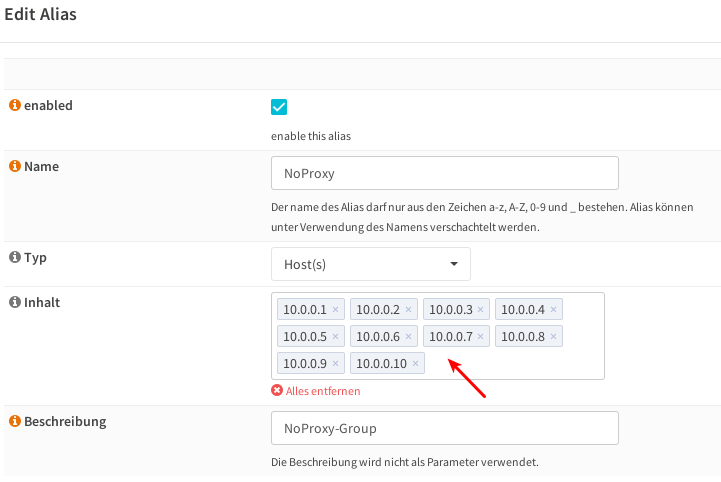Click the info icon next to enabled
This screenshot has height=482, width=721.
[x=15, y=105]
